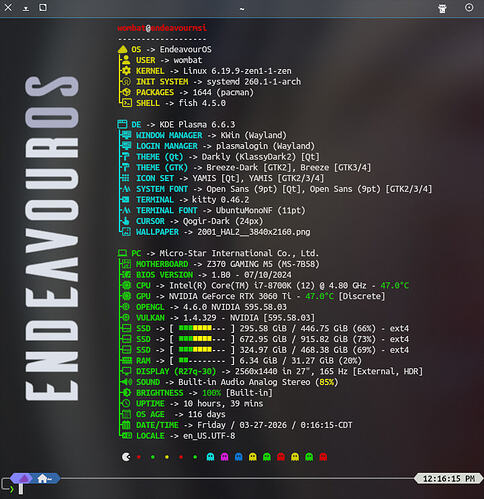The image size is (484, 499).
Task: Click the EndeavourOS logo prompt segment
Action: click(21, 479)
